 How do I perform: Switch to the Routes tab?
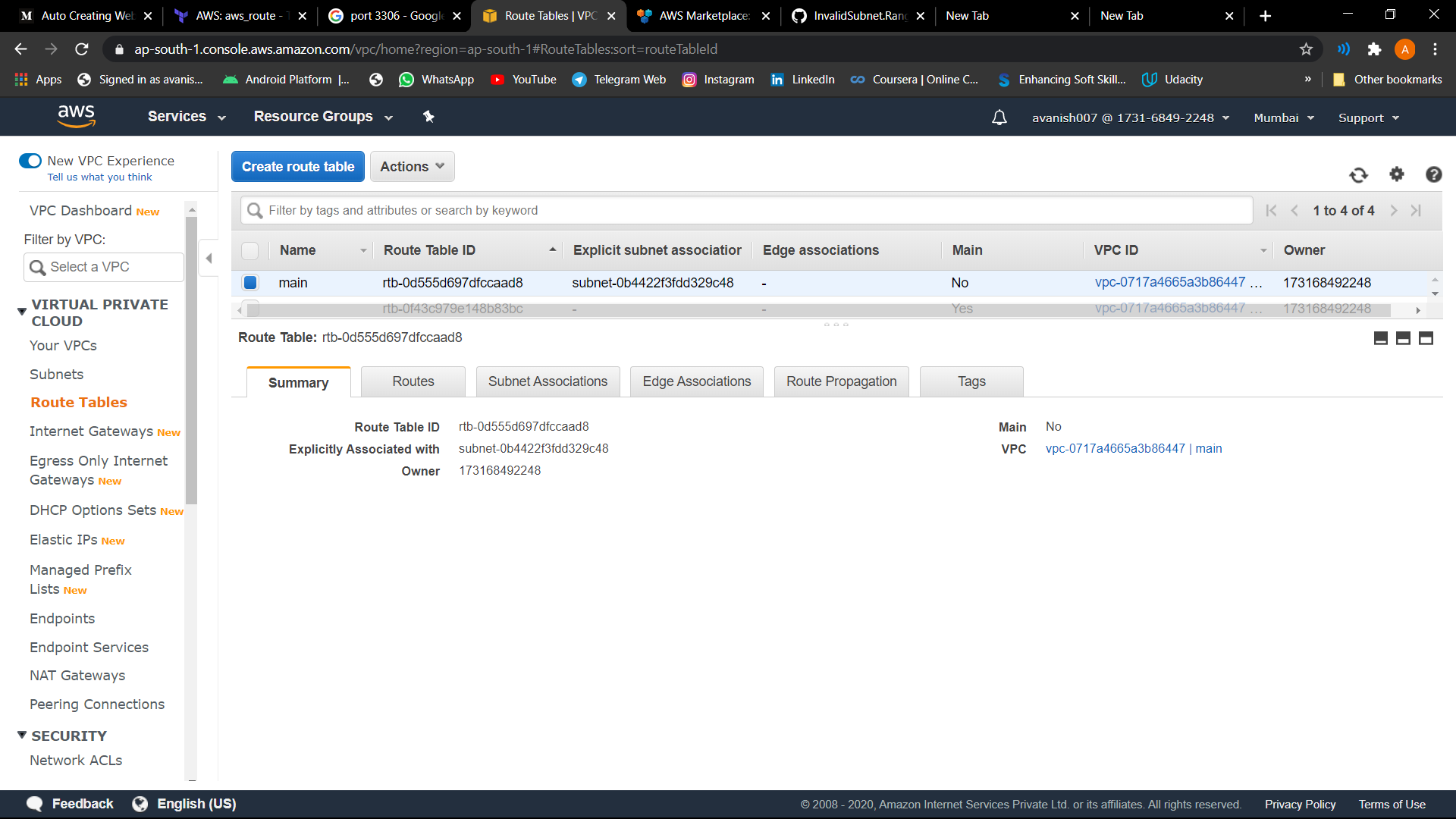[x=413, y=381]
